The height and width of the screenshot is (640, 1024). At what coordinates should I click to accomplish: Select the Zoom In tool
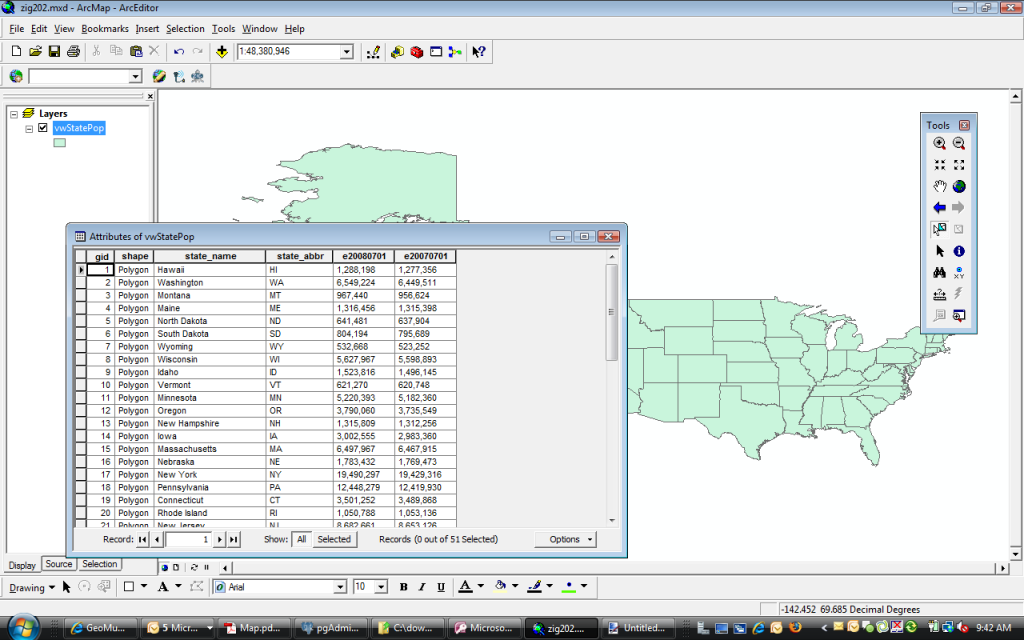click(x=940, y=145)
